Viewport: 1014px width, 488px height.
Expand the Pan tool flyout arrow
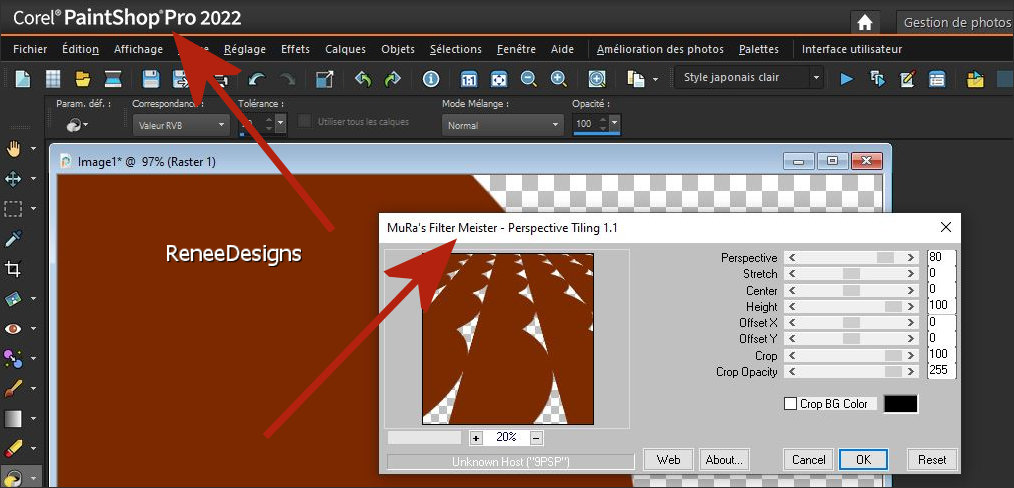(33, 149)
